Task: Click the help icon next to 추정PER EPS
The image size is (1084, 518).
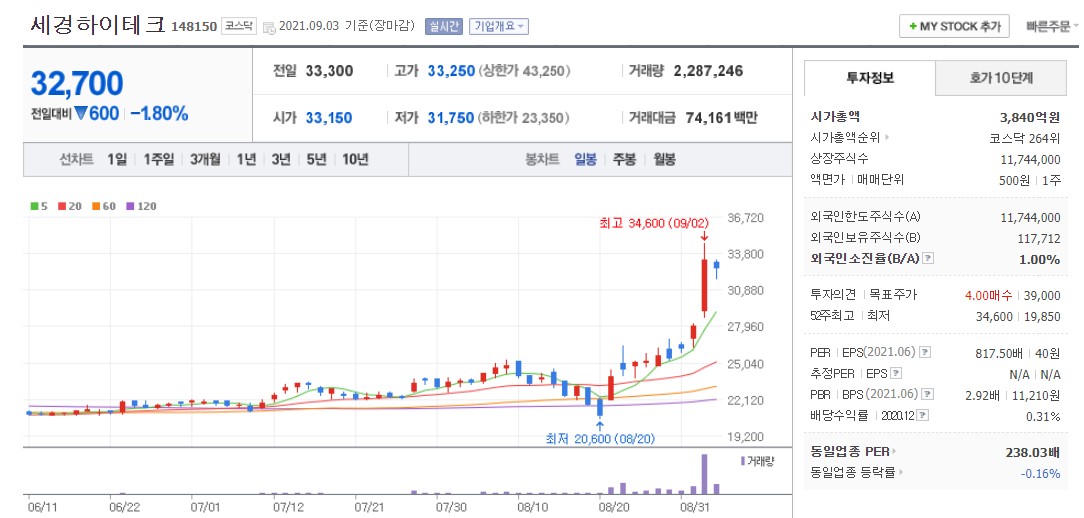Action: 896,373
